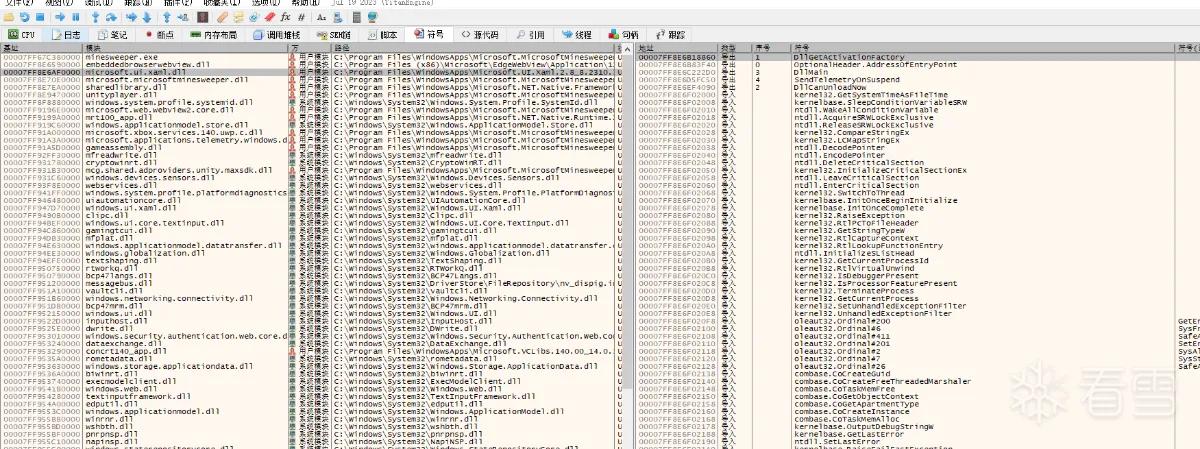The height and width of the screenshot is (449, 1200).
Task: Open the 断点 (Breakpoints) tab
Action: [160, 34]
